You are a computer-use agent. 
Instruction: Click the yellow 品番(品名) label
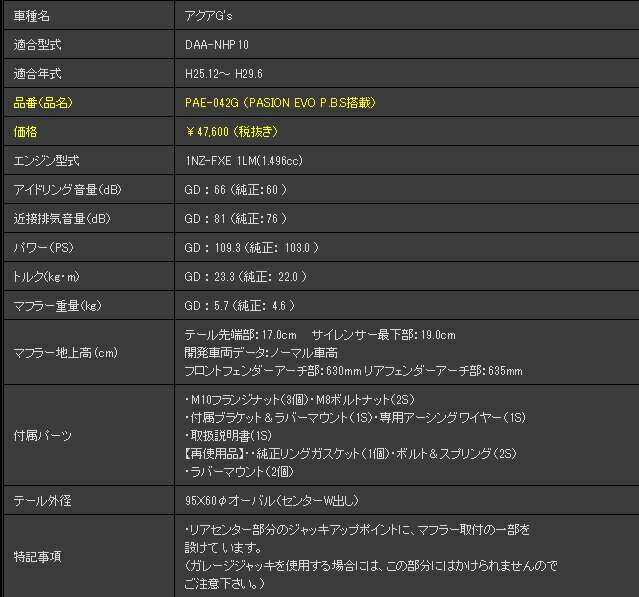[x=42, y=103]
